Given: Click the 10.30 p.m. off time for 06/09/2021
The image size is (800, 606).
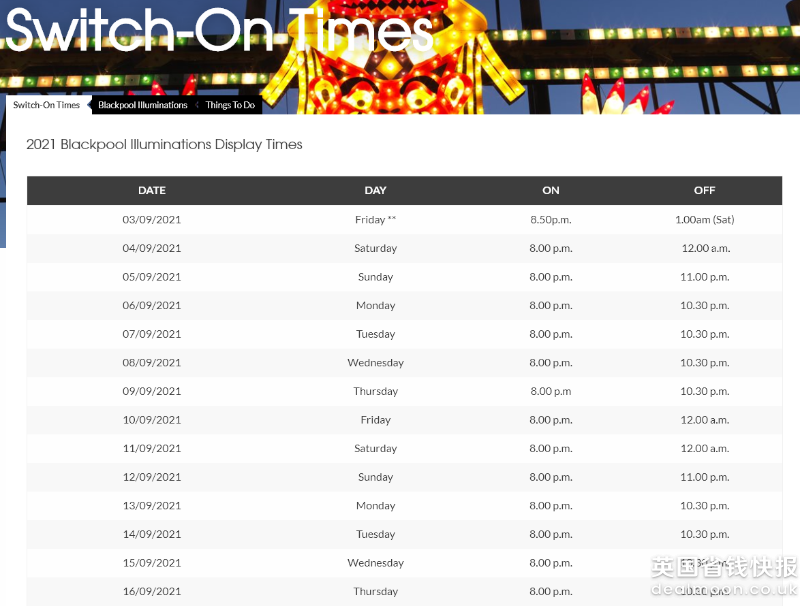Looking at the screenshot, I should coord(705,306).
